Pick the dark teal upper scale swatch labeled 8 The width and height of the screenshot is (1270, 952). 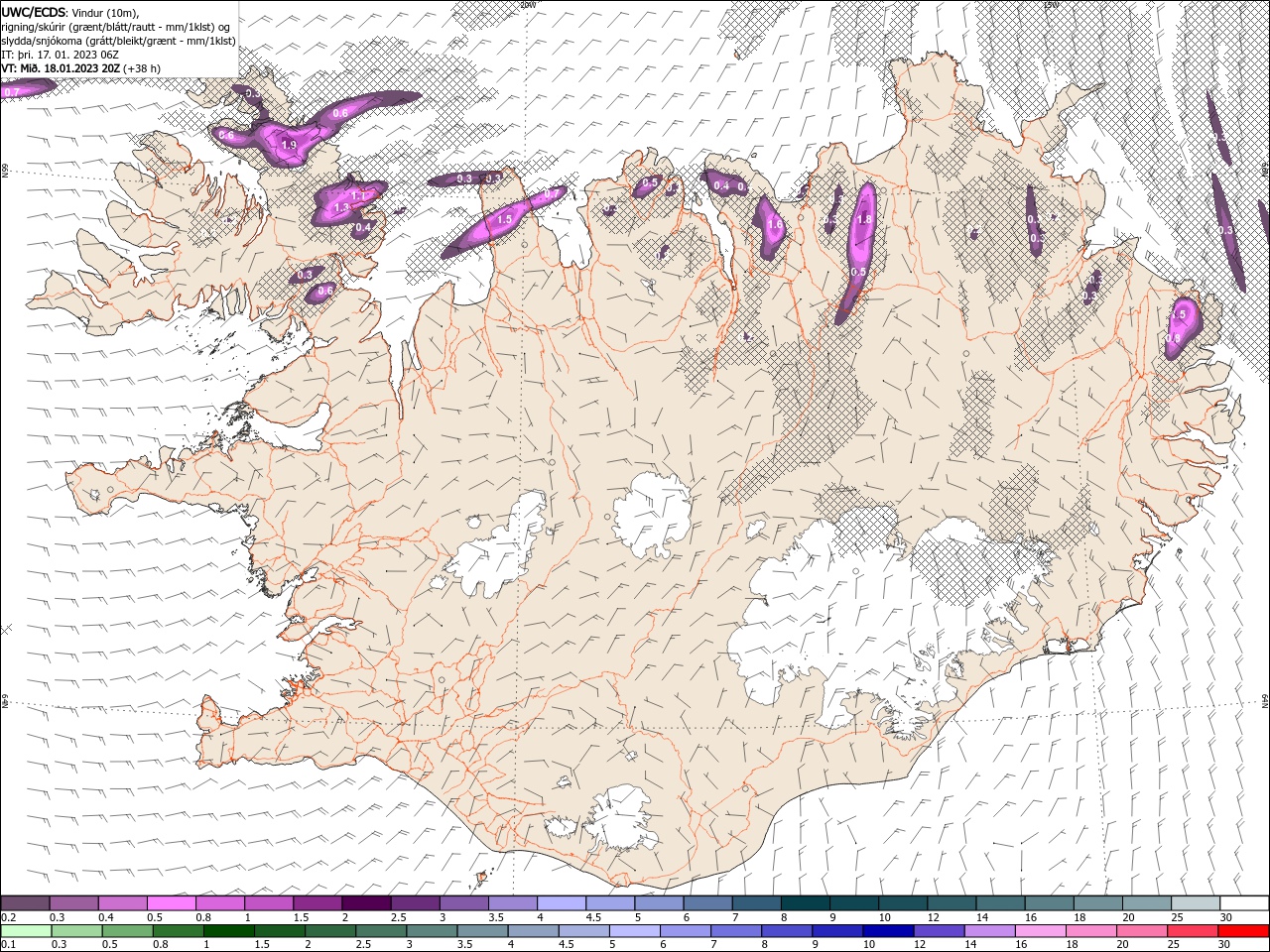pyautogui.click(x=806, y=903)
